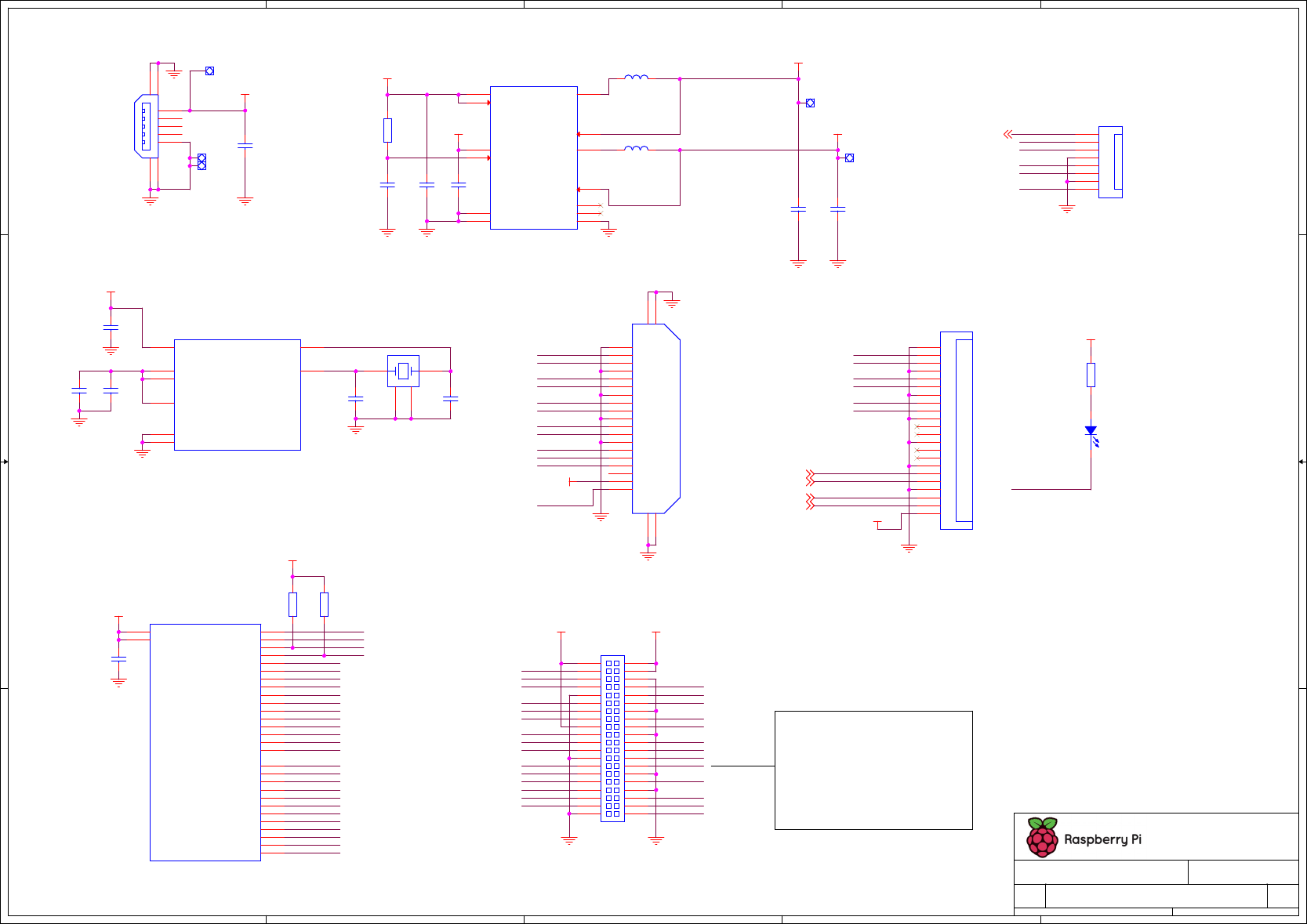This screenshot has width=1307, height=924.
Task: Select the upper inductor coil symbol
Action: [636, 78]
